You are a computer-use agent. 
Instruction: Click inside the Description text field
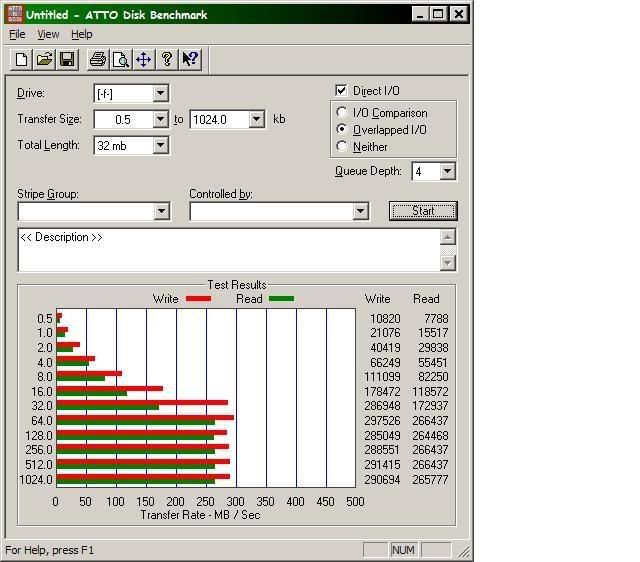[220, 250]
